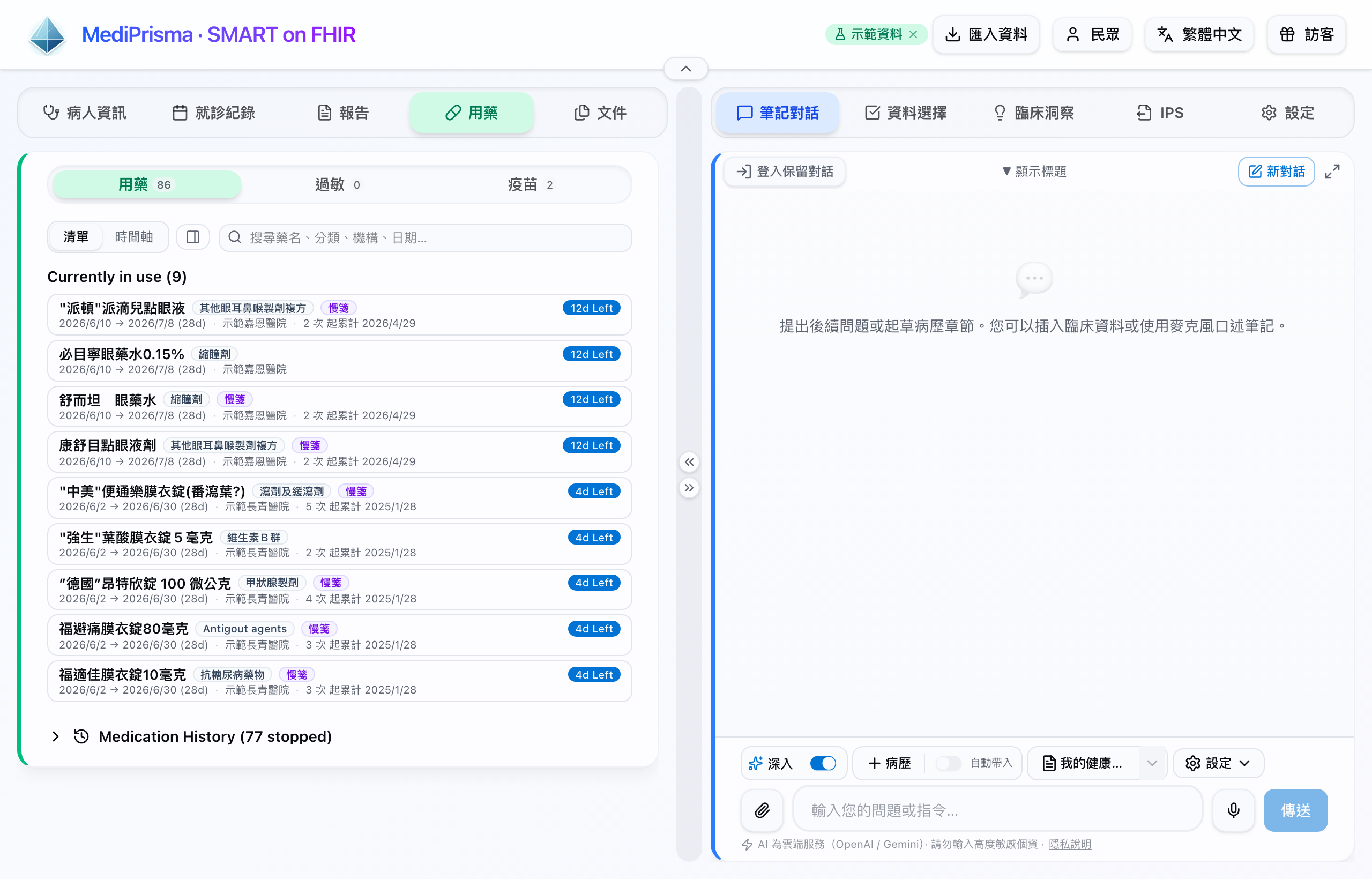Choose the 清單 list view
Viewport: 1372px width, 879px height.
(x=76, y=237)
